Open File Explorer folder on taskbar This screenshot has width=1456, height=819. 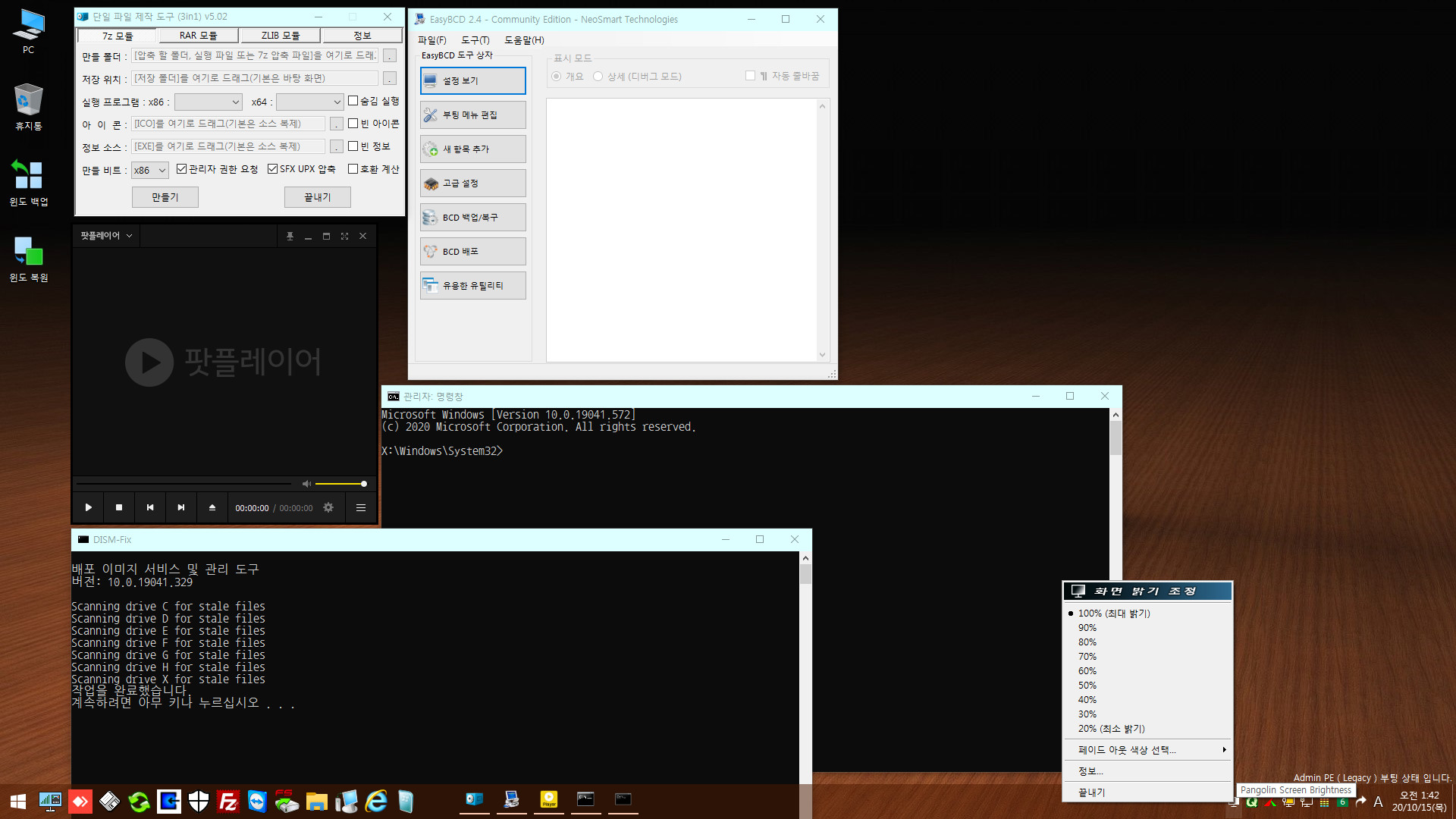click(316, 801)
